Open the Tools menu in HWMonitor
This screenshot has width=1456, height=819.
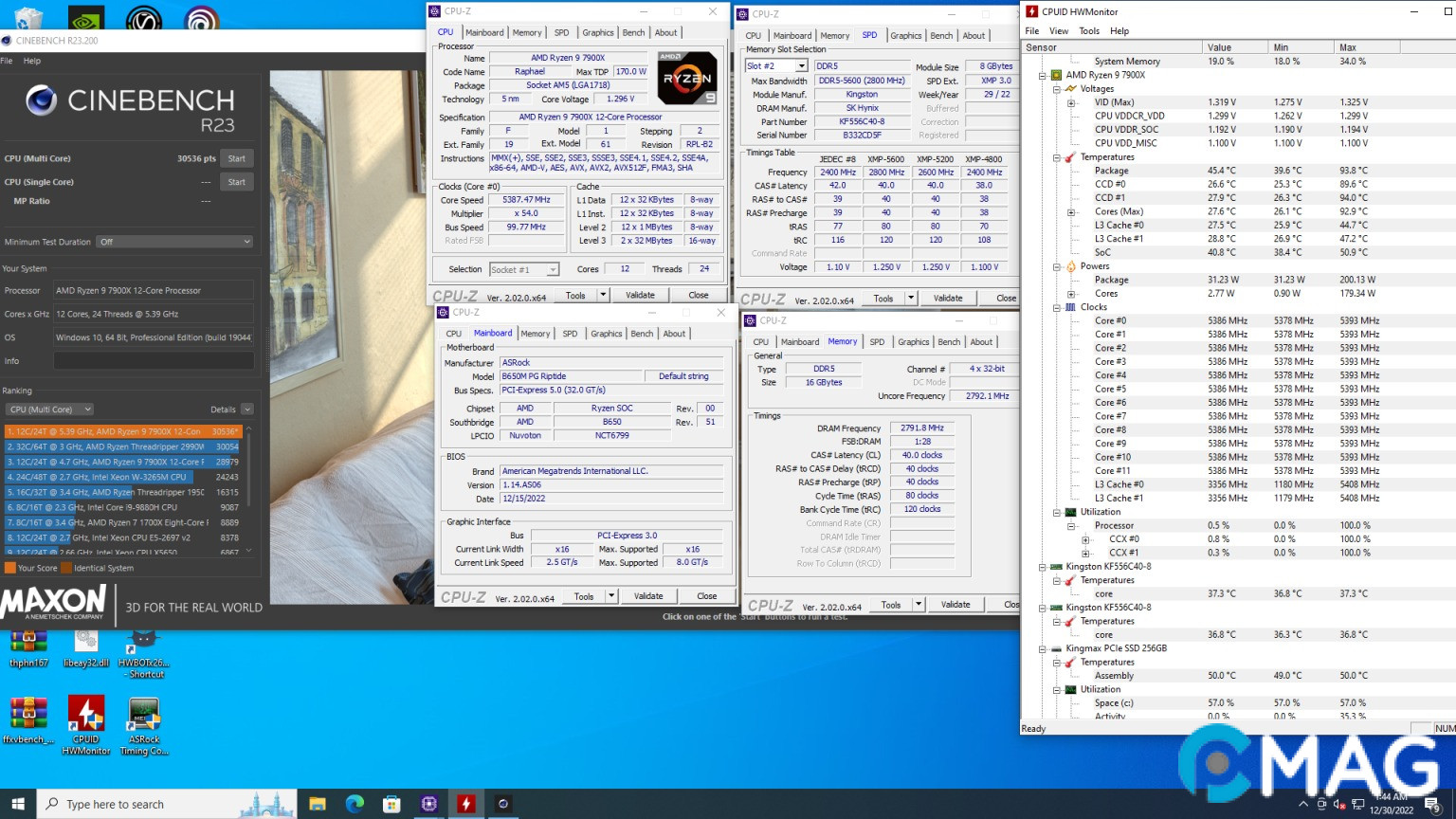(x=1088, y=30)
